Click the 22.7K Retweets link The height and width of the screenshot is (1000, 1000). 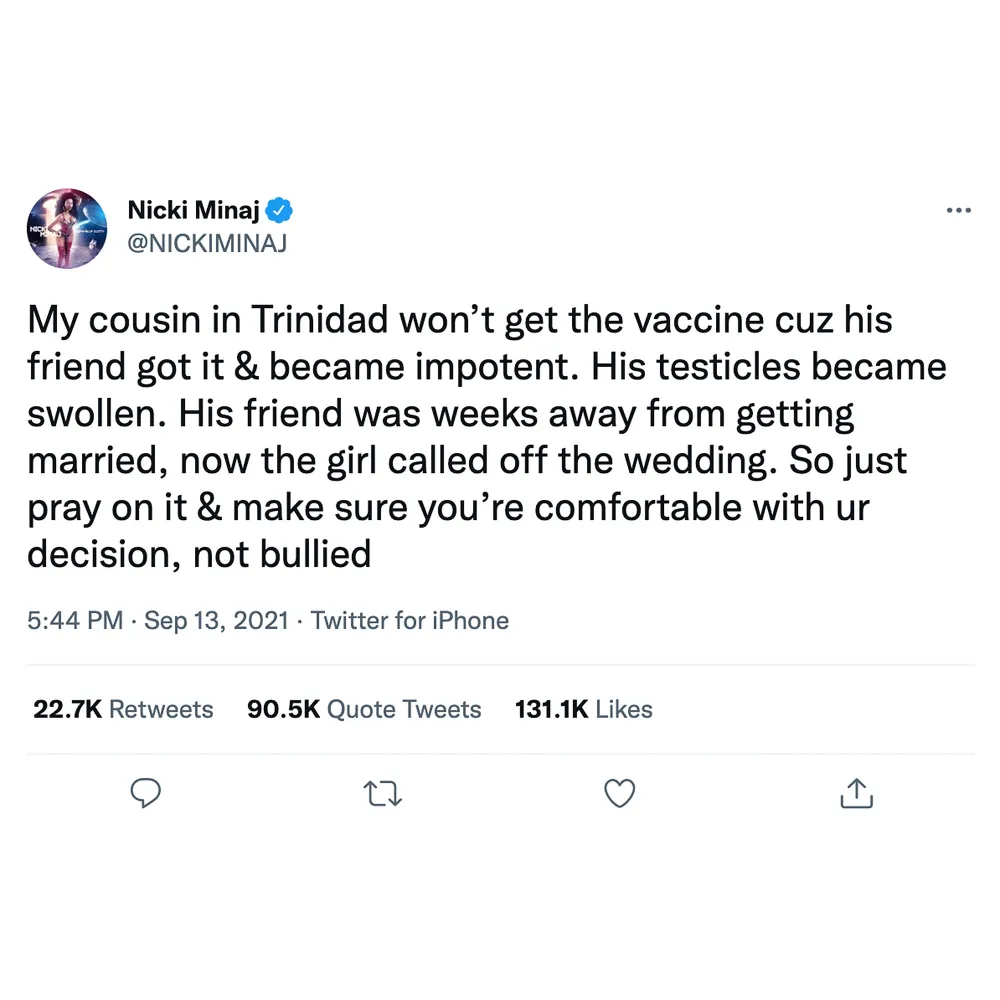122,709
